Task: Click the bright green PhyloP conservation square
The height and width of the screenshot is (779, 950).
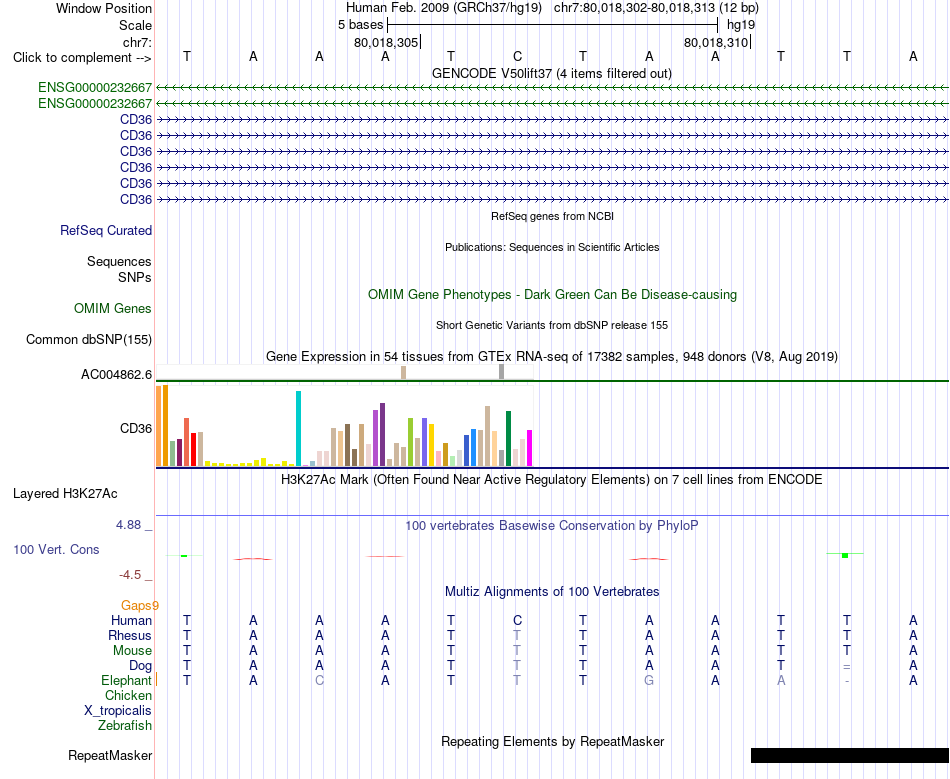Action: [845, 555]
